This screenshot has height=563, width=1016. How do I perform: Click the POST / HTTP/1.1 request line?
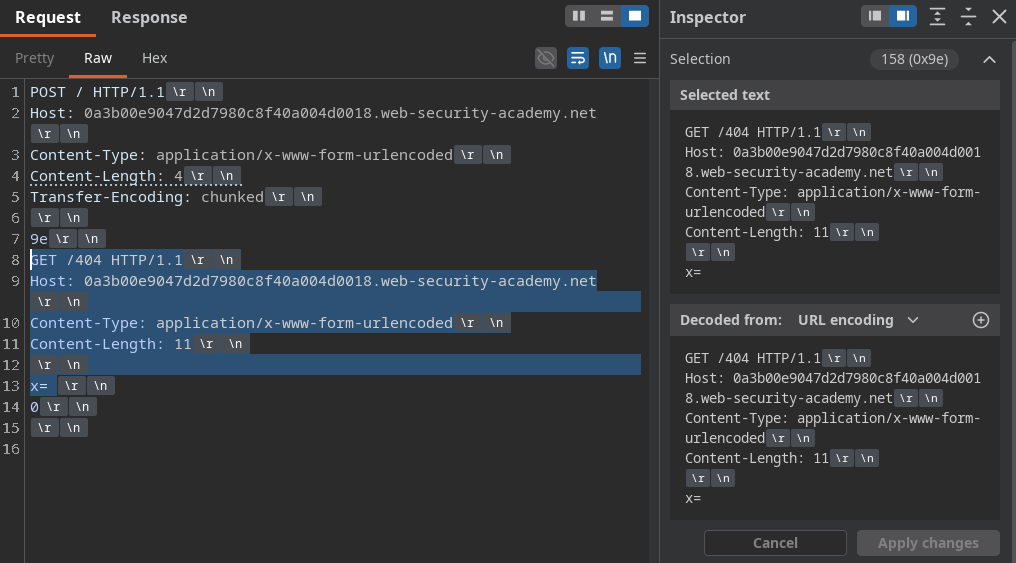97,92
